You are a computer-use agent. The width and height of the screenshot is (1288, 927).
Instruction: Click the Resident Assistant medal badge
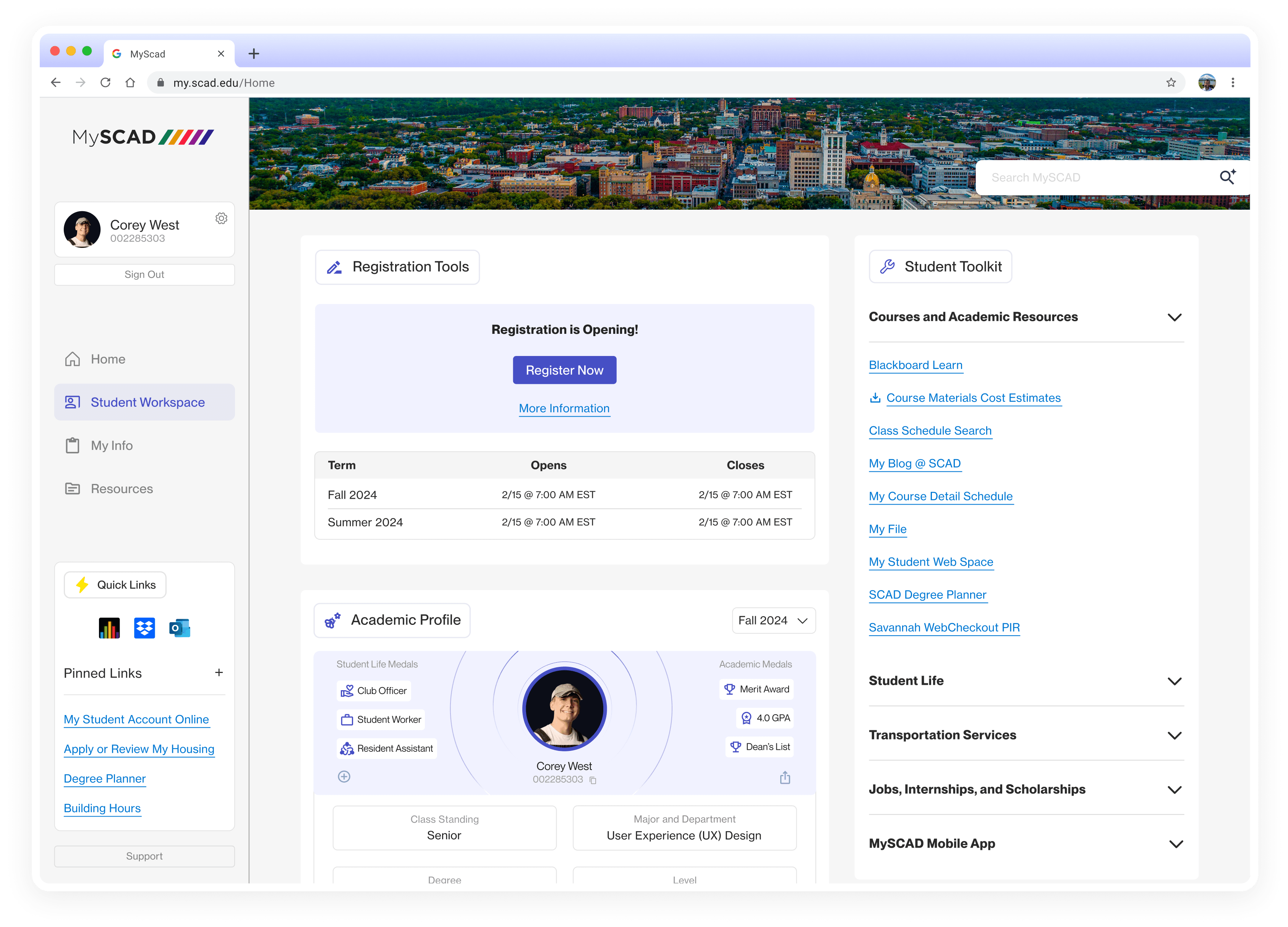pos(387,749)
